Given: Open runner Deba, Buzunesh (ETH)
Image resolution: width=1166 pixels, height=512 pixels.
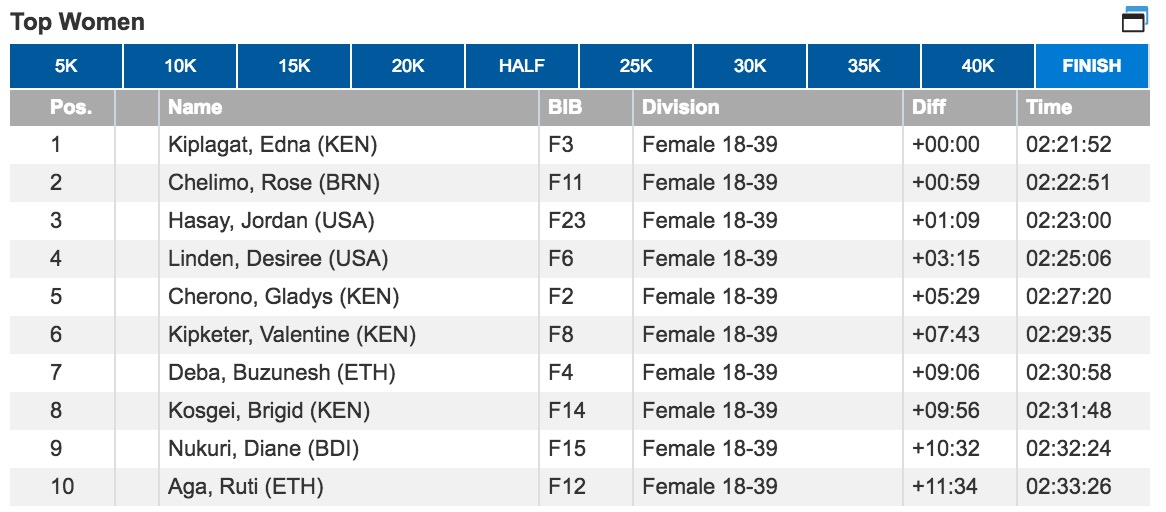Looking at the screenshot, I should (x=282, y=373).
